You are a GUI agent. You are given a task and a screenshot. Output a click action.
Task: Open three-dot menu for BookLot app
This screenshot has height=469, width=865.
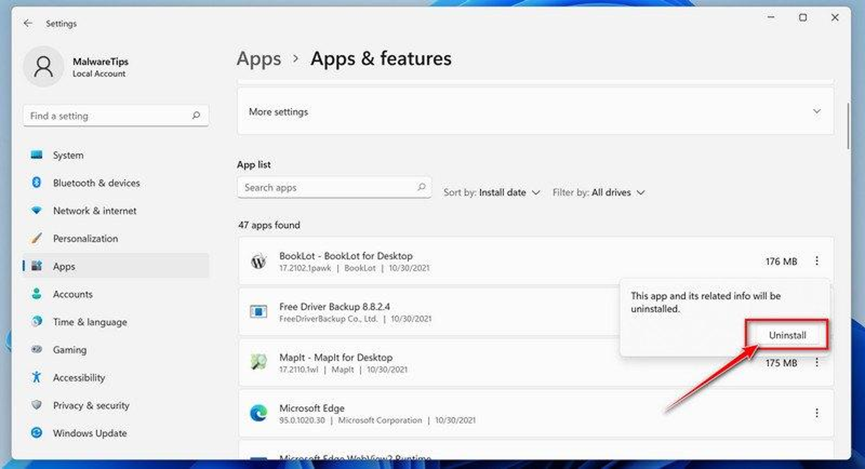tap(816, 261)
